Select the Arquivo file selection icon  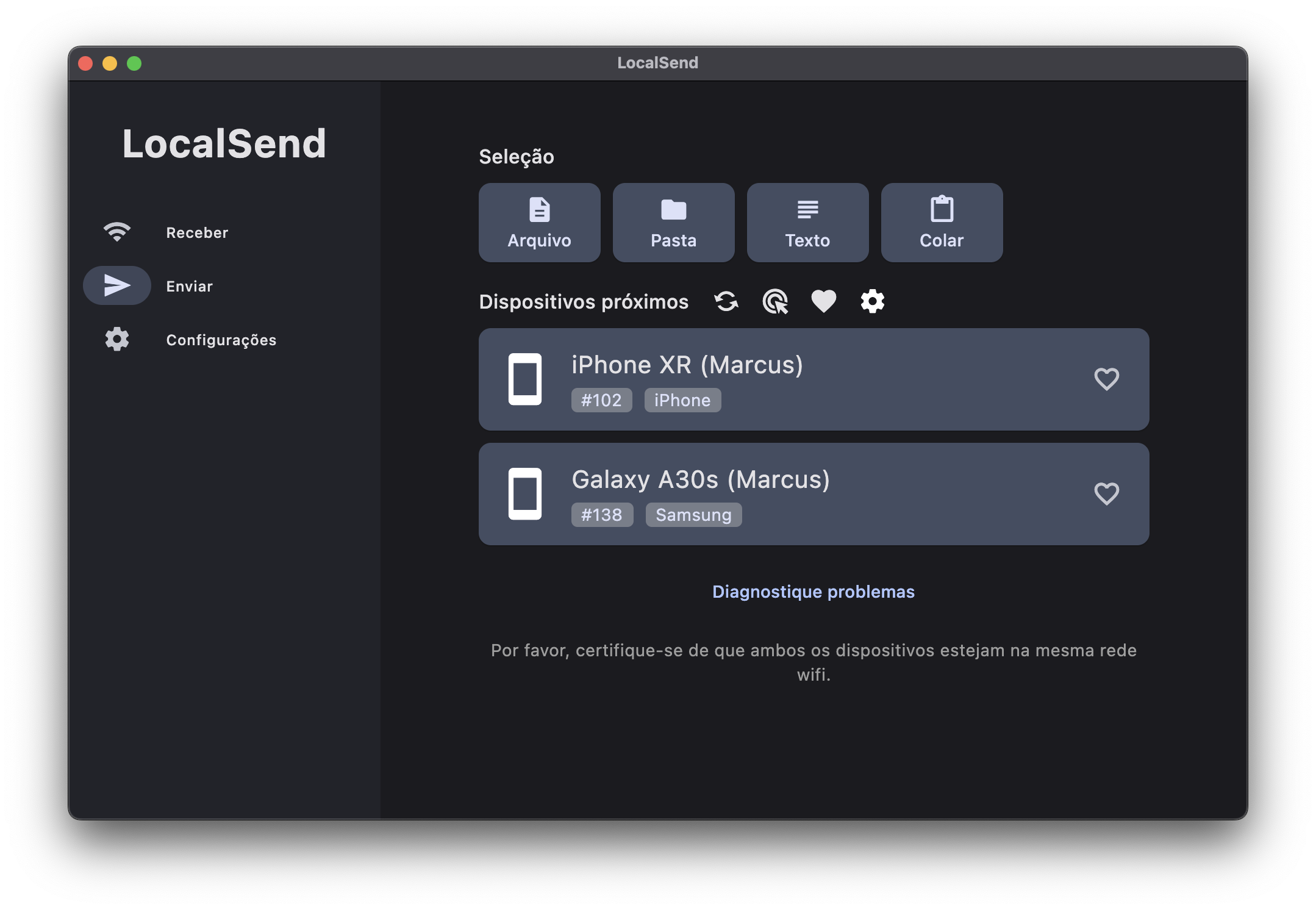(539, 209)
